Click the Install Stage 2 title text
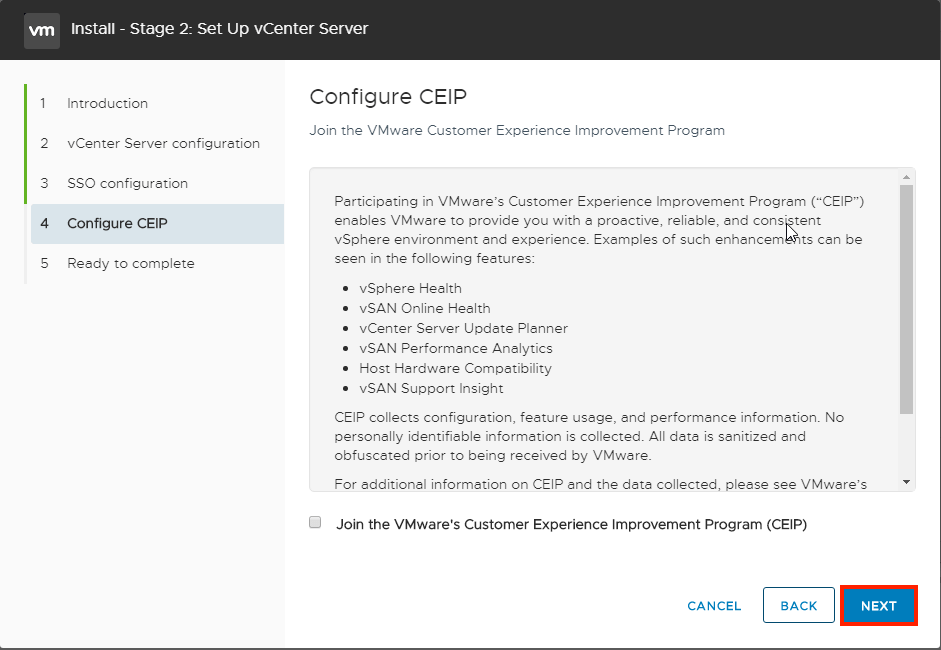The image size is (941, 650). (220, 29)
